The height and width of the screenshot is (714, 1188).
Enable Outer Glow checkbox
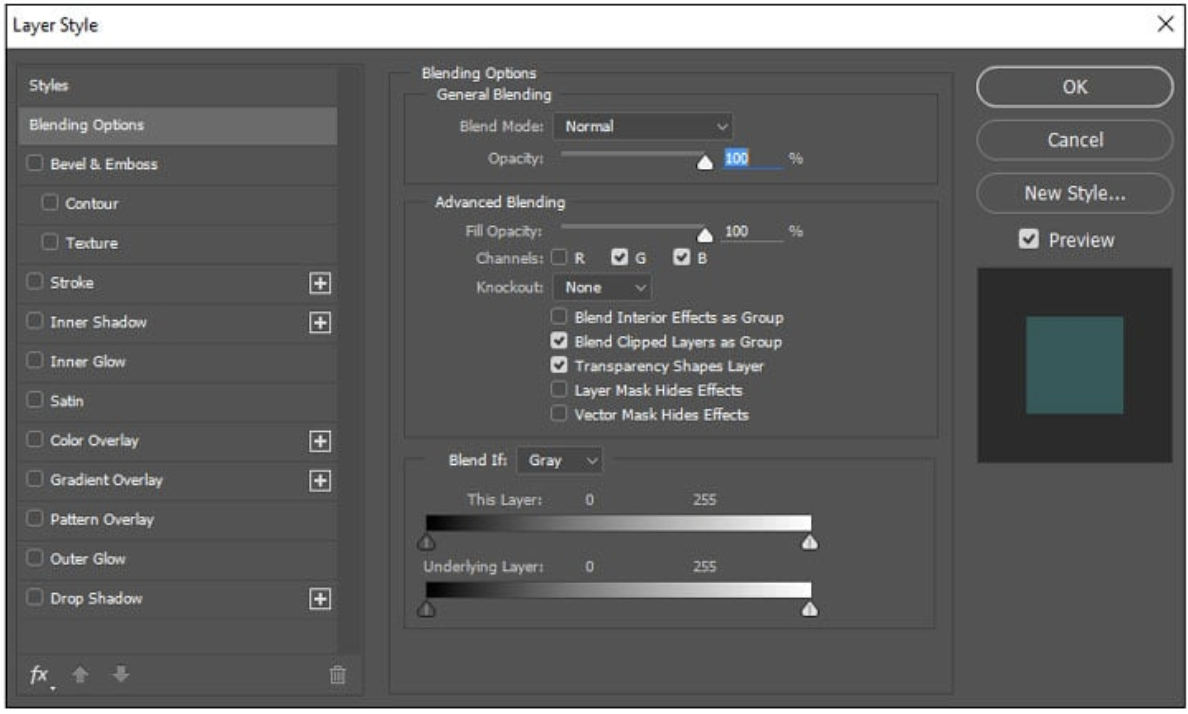point(35,558)
